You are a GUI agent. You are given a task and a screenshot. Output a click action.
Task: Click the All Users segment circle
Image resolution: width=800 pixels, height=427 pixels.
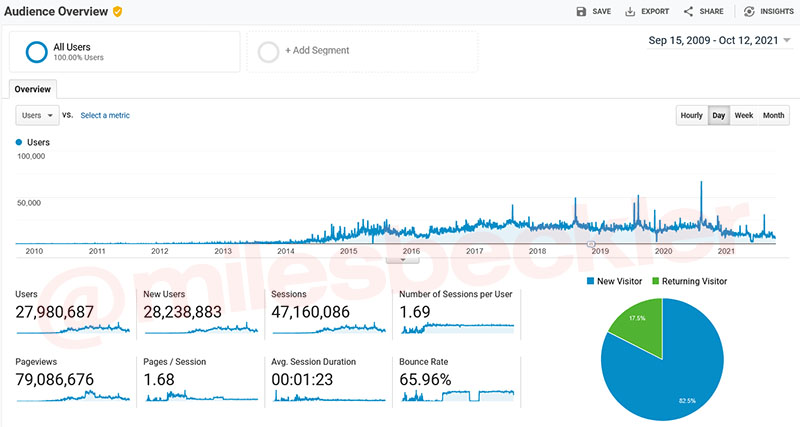coord(36,51)
